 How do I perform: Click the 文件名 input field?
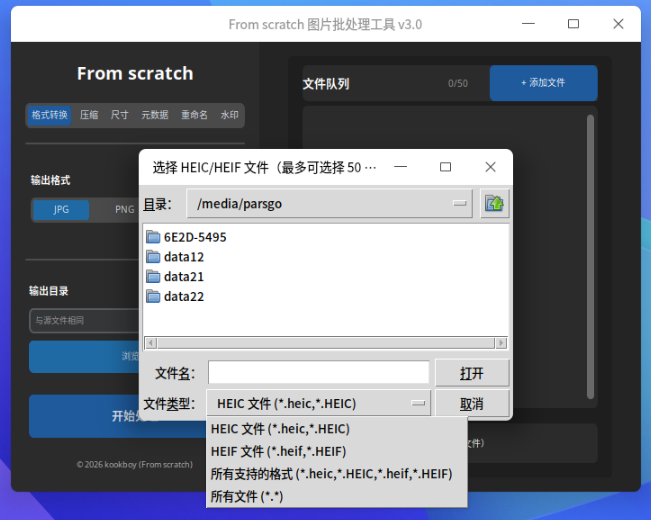pos(318,373)
